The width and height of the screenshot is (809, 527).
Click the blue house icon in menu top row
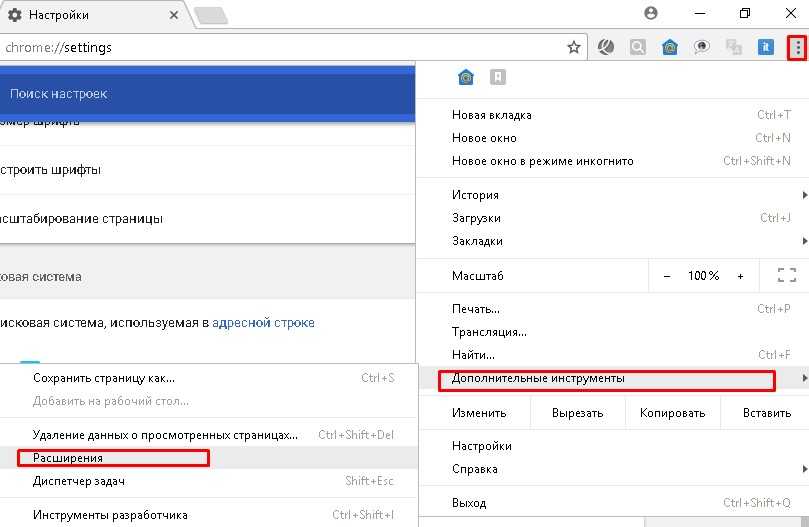coord(465,77)
